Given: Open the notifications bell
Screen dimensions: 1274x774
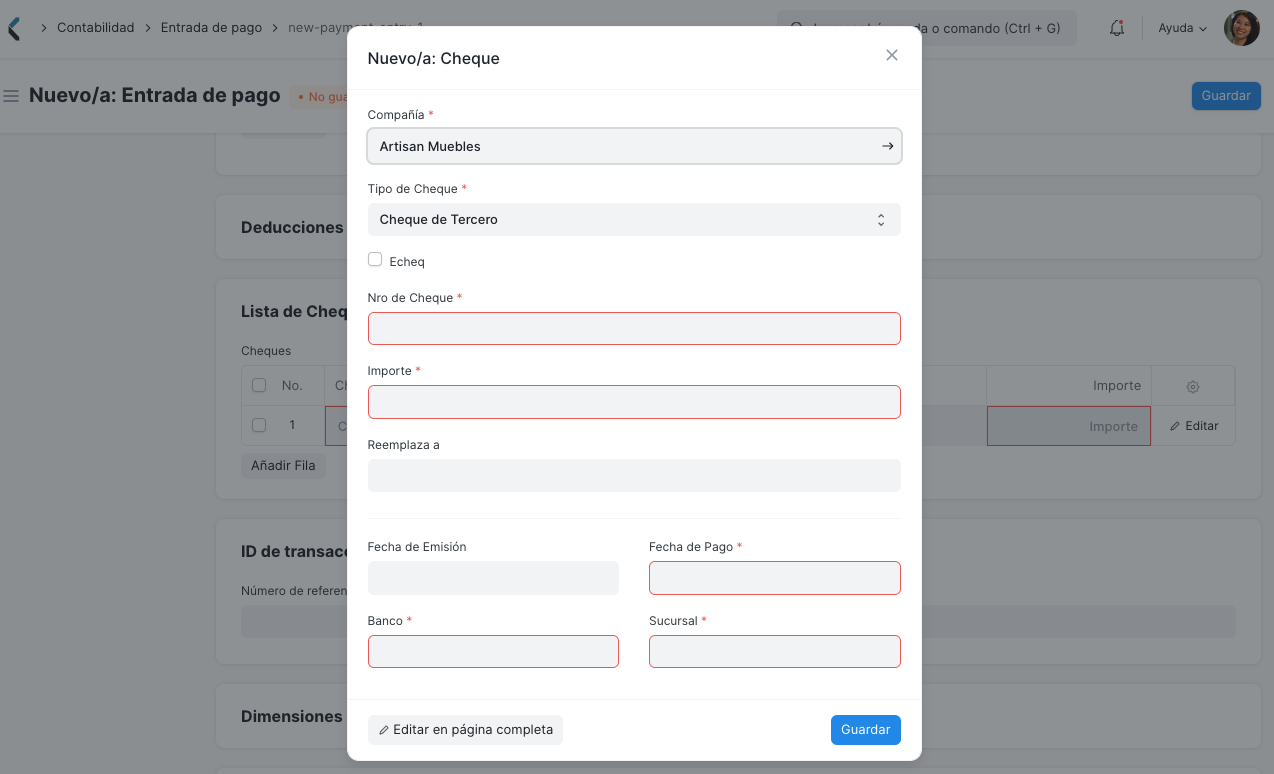Looking at the screenshot, I should pyautogui.click(x=1117, y=28).
